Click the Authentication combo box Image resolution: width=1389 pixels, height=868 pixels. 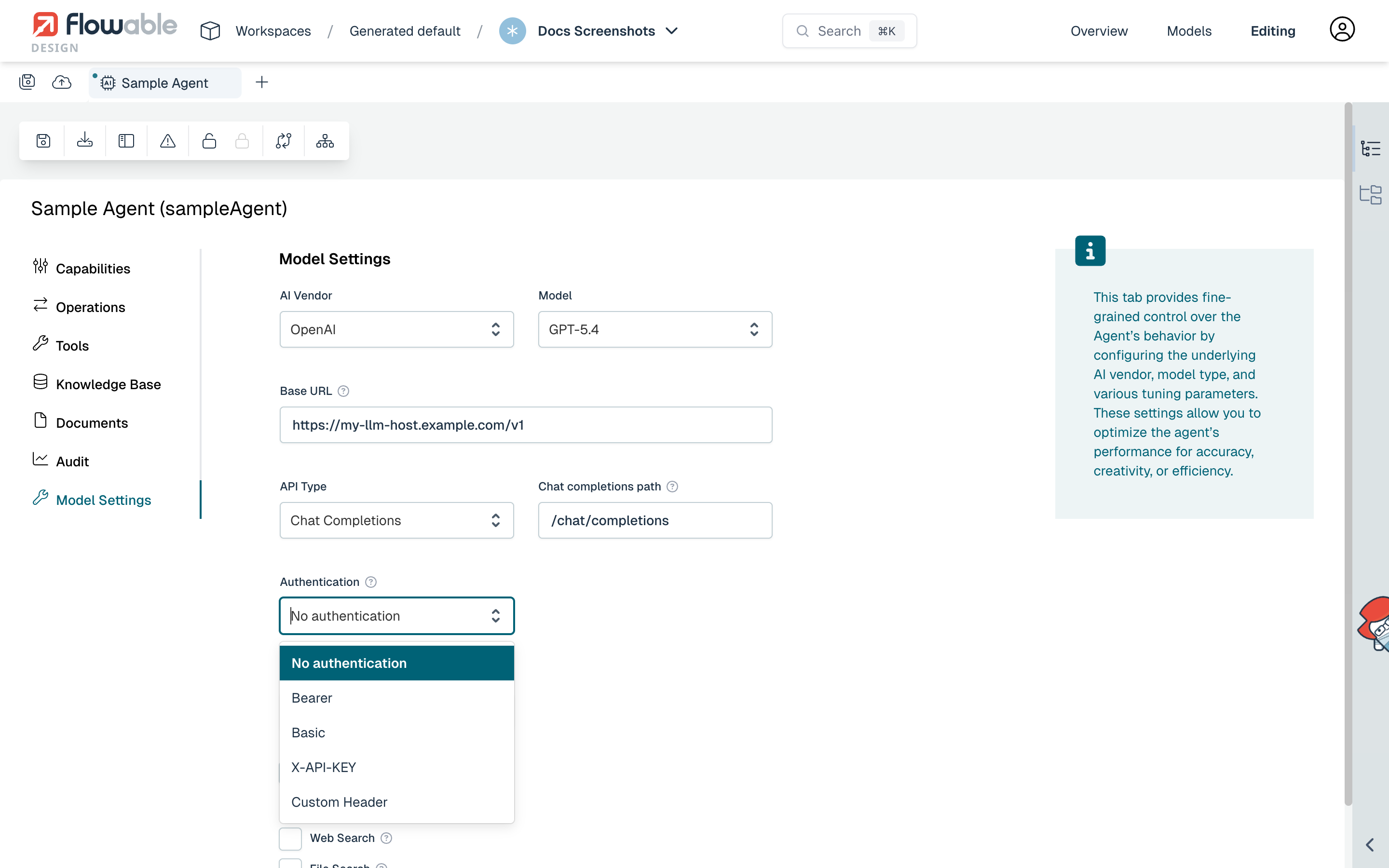click(x=396, y=616)
